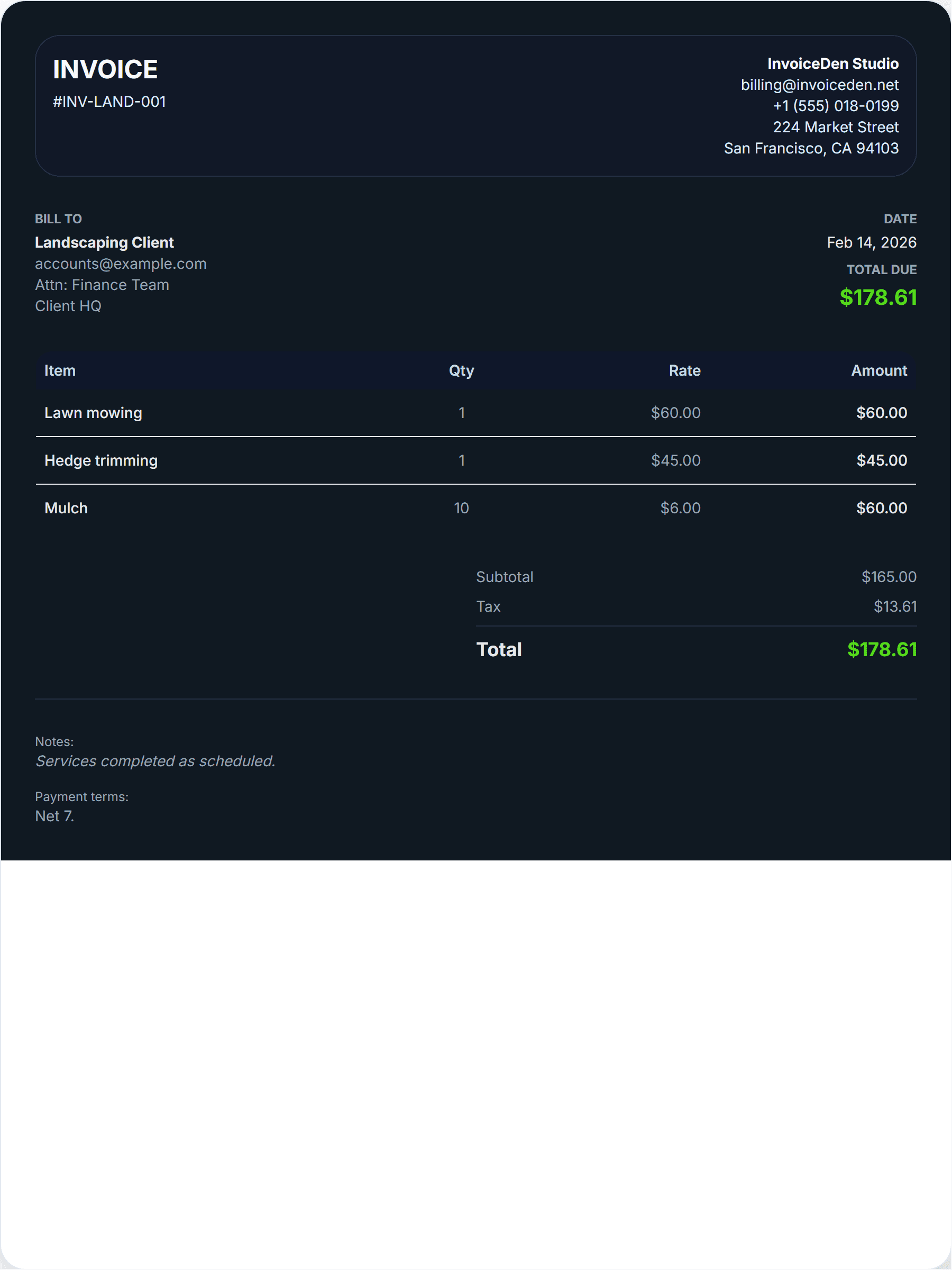This screenshot has width=952, height=1270.
Task: Click the green total due amount under TOTAL DUE
Action: (x=877, y=297)
